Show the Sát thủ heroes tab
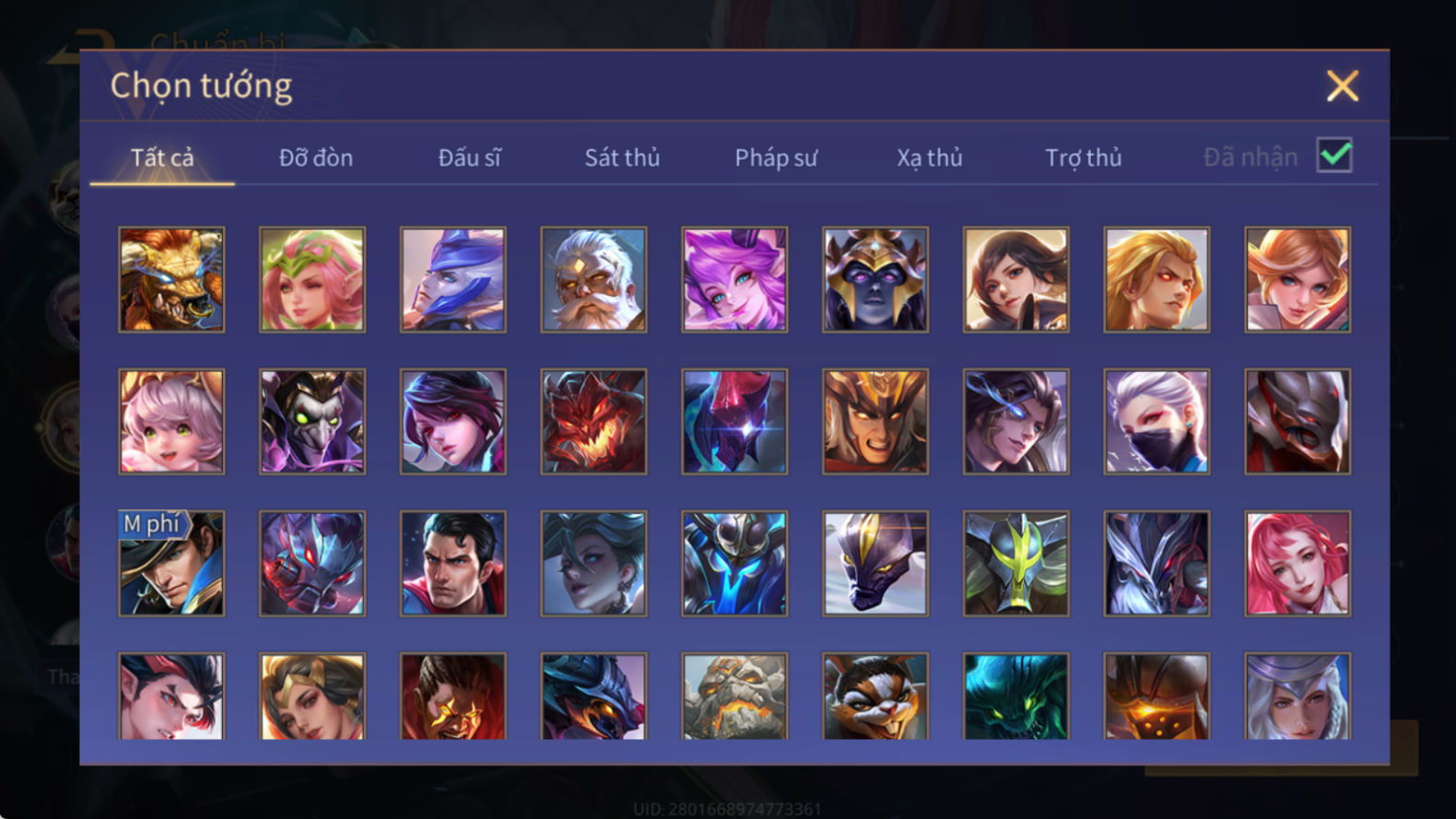This screenshot has height=819, width=1456. (622, 158)
